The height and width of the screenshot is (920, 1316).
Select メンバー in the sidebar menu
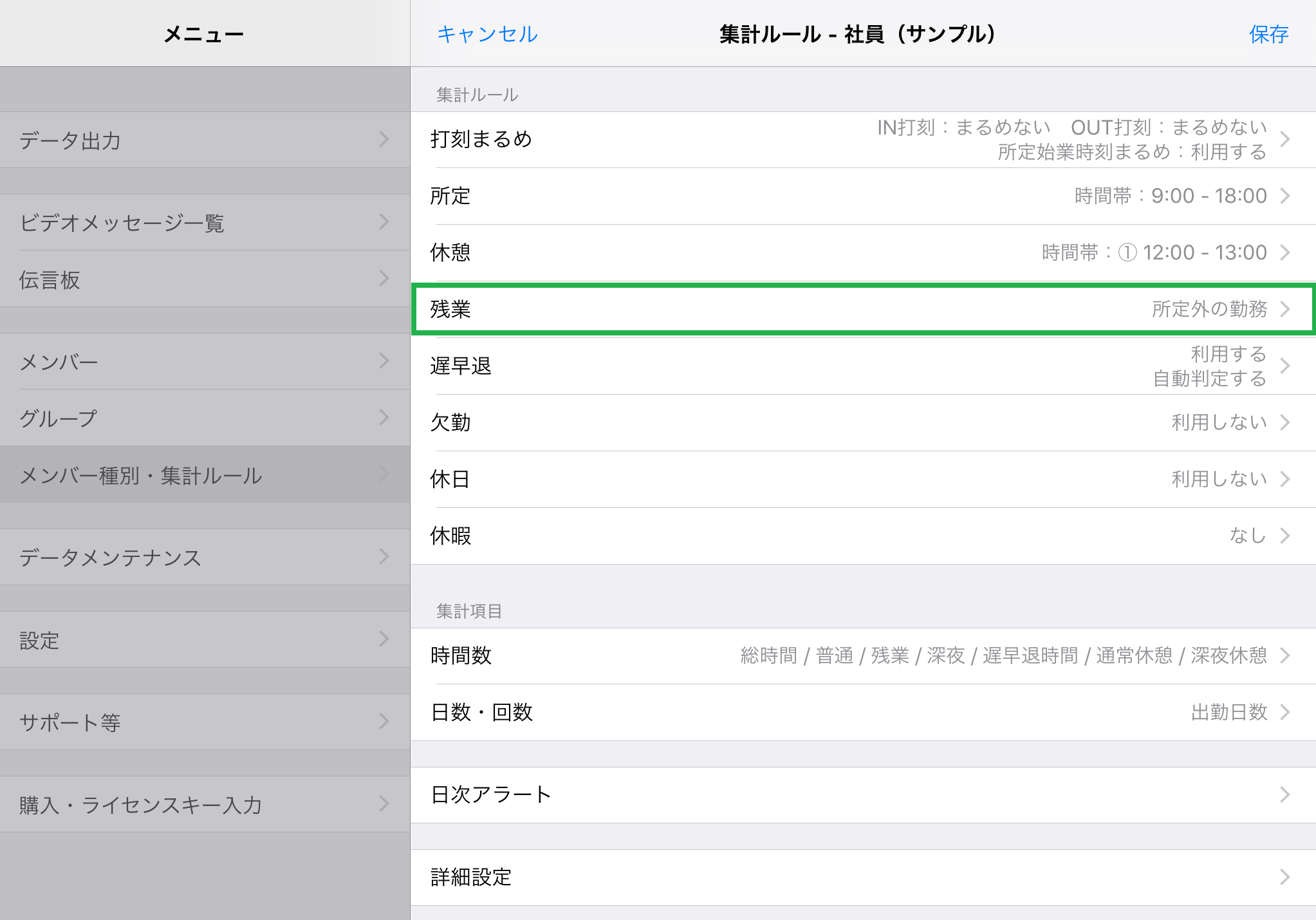[x=205, y=361]
